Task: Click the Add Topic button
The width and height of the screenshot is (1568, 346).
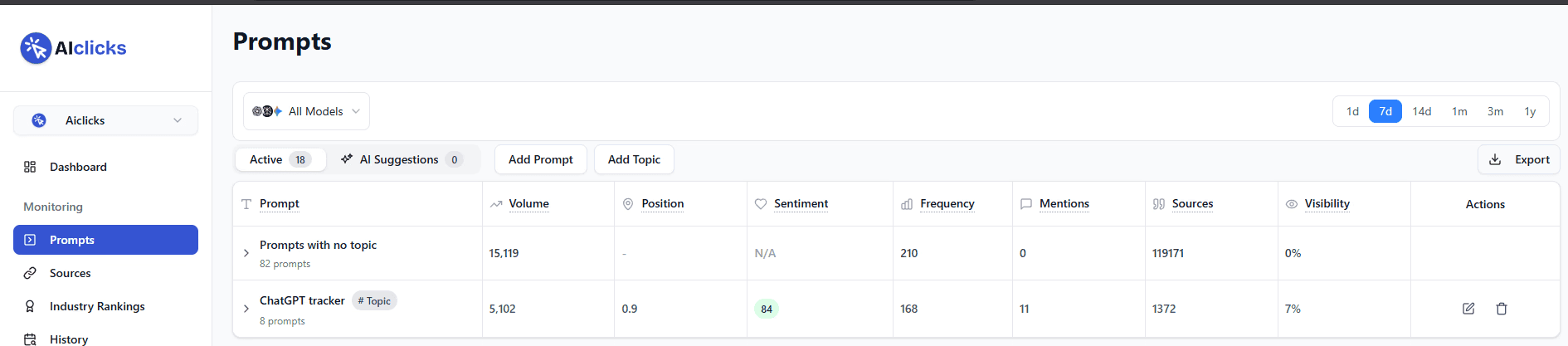Action: pyautogui.click(x=634, y=159)
